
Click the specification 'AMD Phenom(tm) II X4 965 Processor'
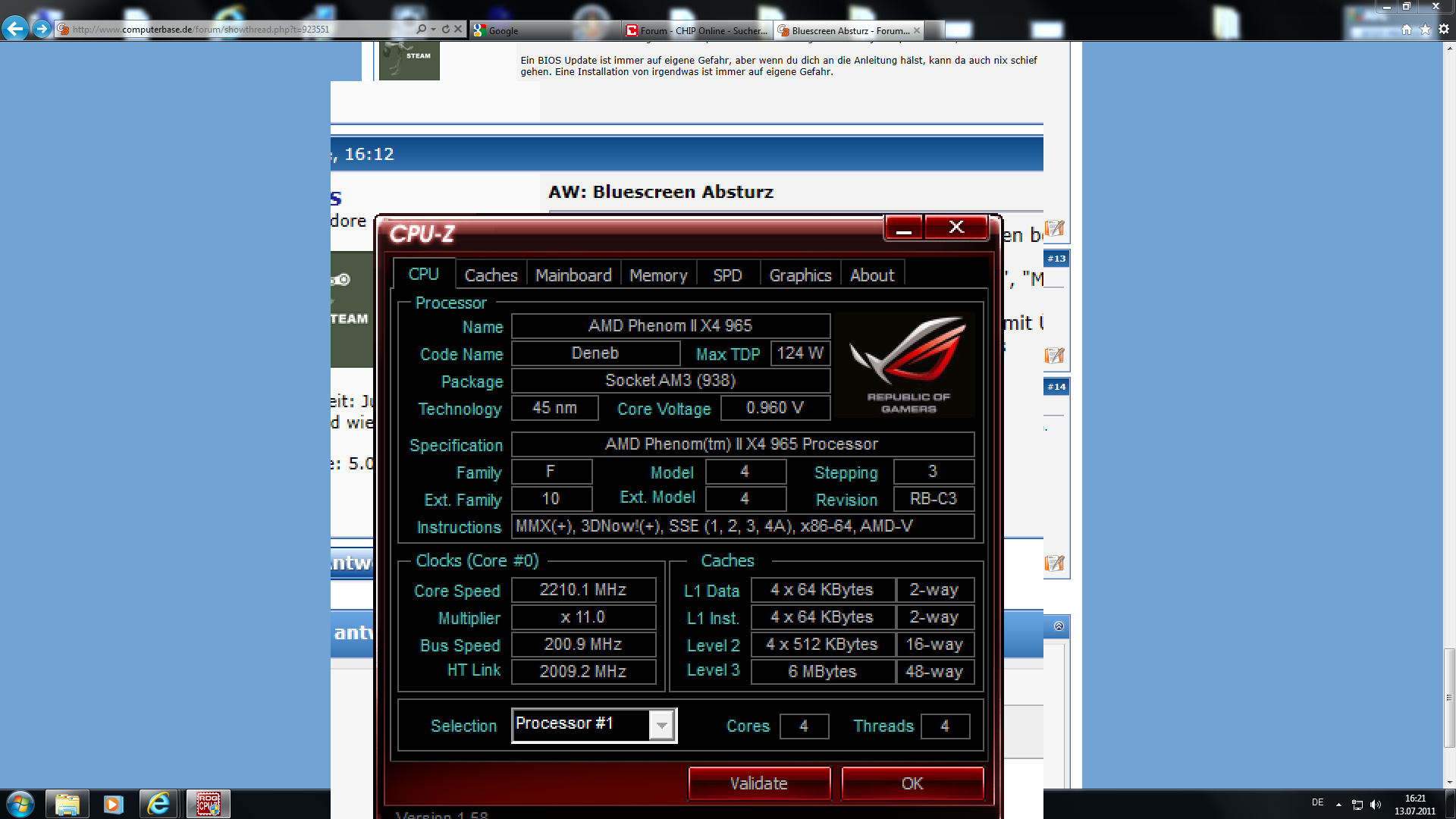[x=743, y=444]
